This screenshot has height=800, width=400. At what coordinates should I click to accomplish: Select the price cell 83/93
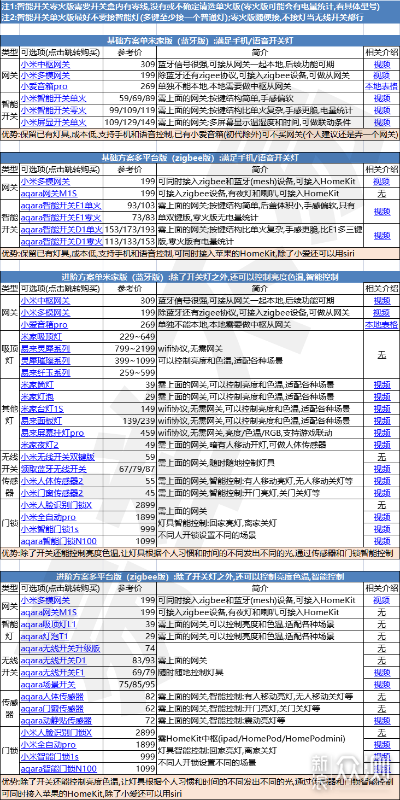[x=130, y=661]
